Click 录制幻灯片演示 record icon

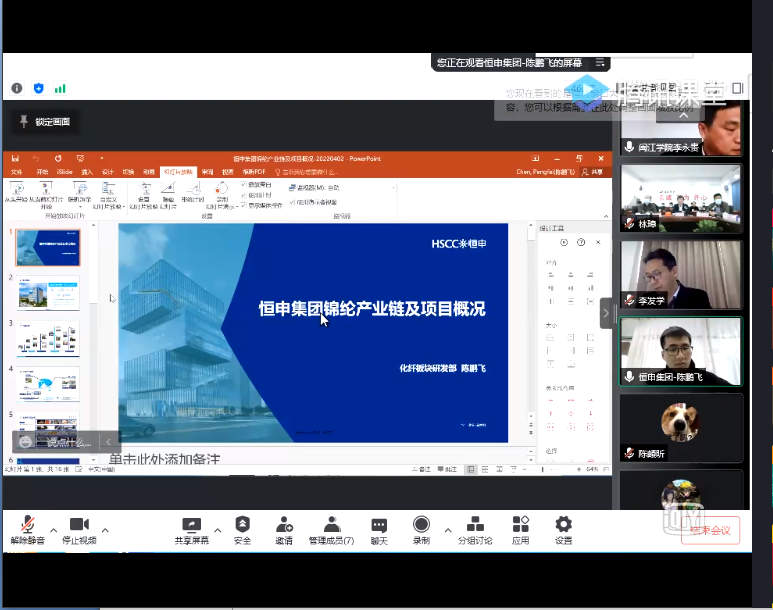[221, 195]
